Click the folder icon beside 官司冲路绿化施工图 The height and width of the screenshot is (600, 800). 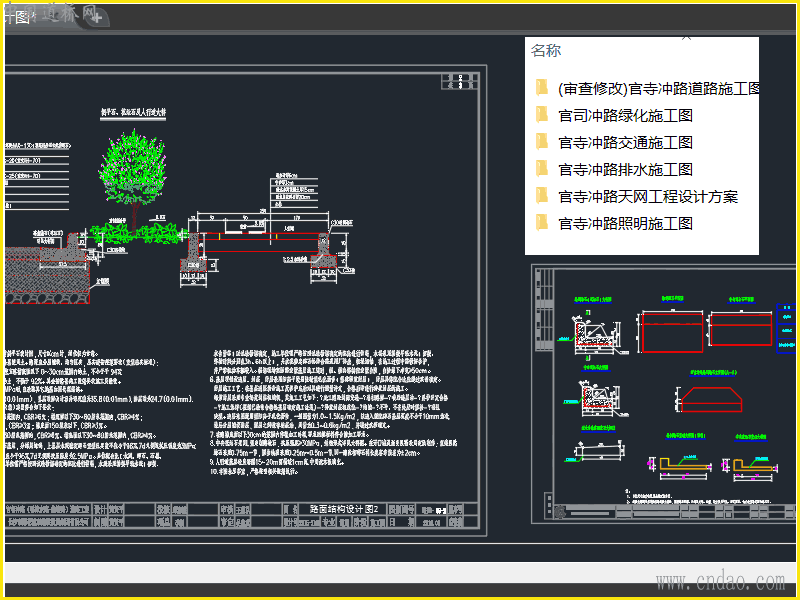[542, 114]
